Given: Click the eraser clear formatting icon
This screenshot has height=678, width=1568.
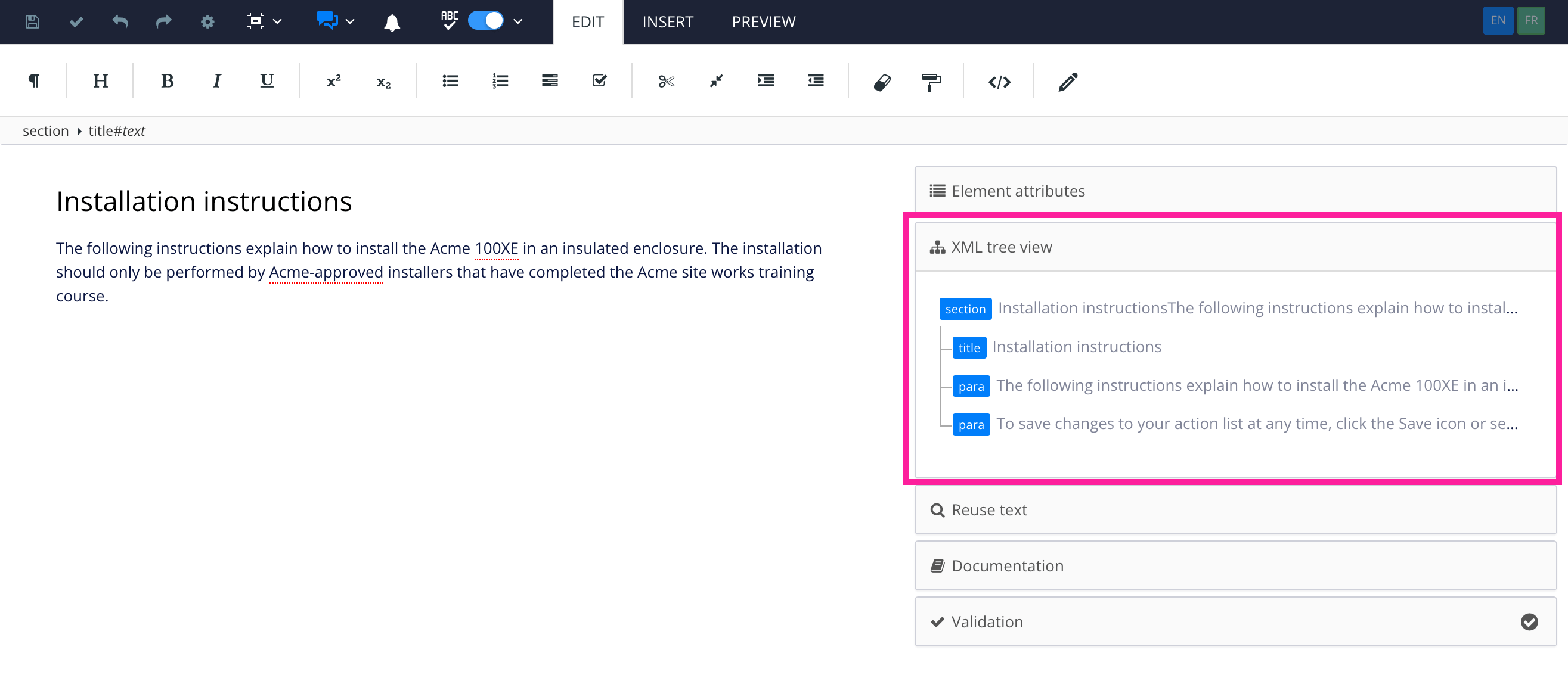Looking at the screenshot, I should point(882,82).
